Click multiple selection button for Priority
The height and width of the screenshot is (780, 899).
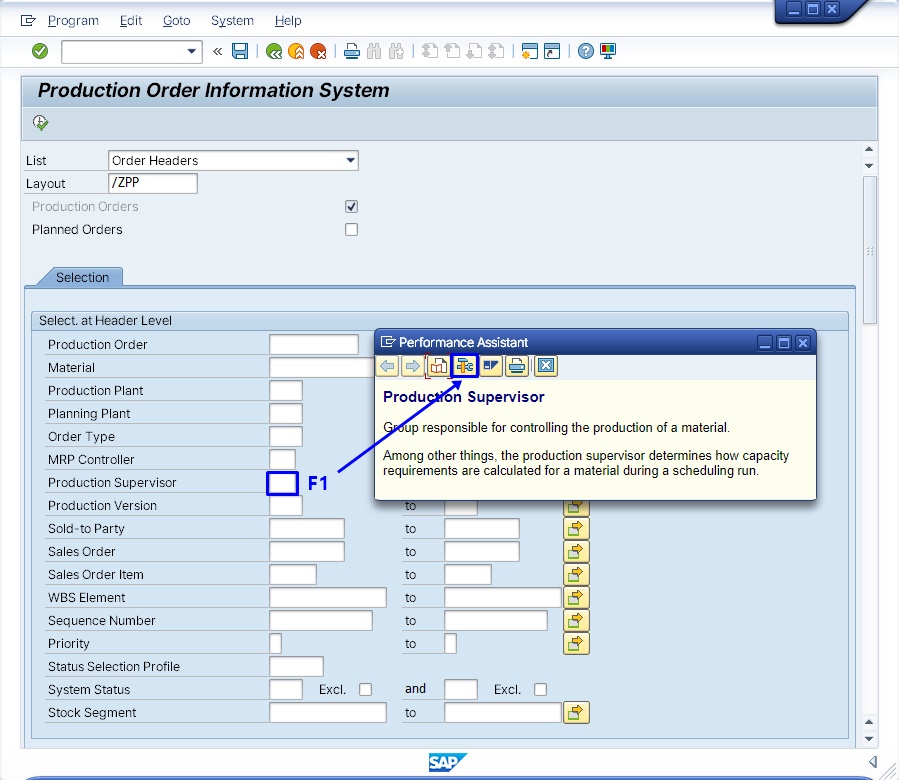click(576, 644)
